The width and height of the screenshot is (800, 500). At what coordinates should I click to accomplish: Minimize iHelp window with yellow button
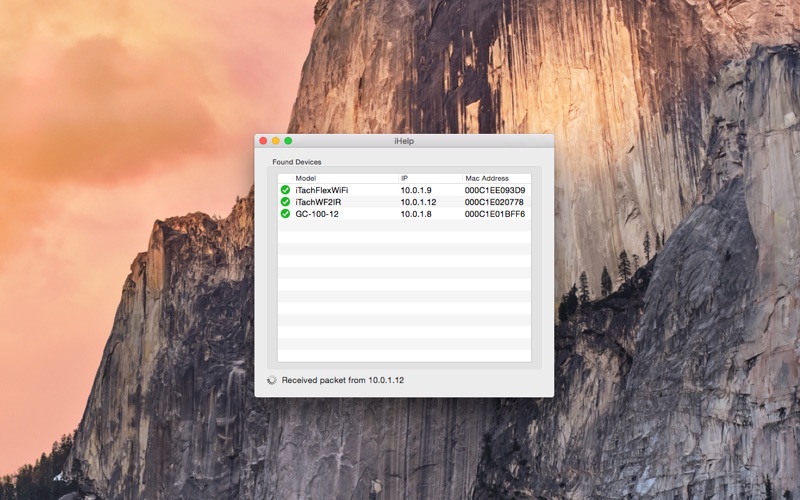[276, 141]
